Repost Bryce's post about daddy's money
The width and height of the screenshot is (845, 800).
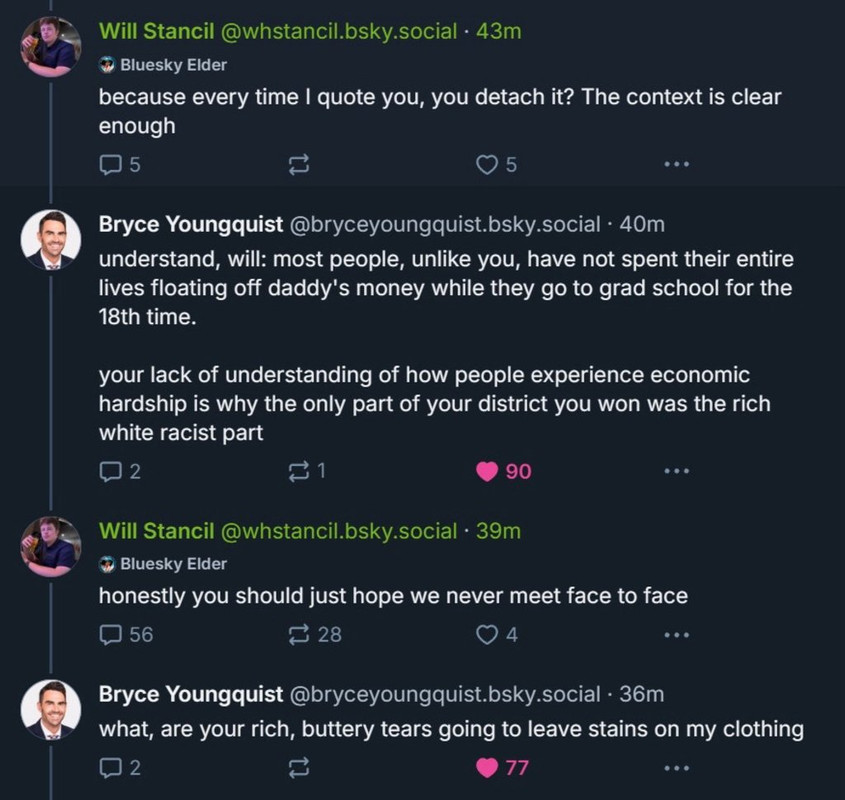coord(297,471)
